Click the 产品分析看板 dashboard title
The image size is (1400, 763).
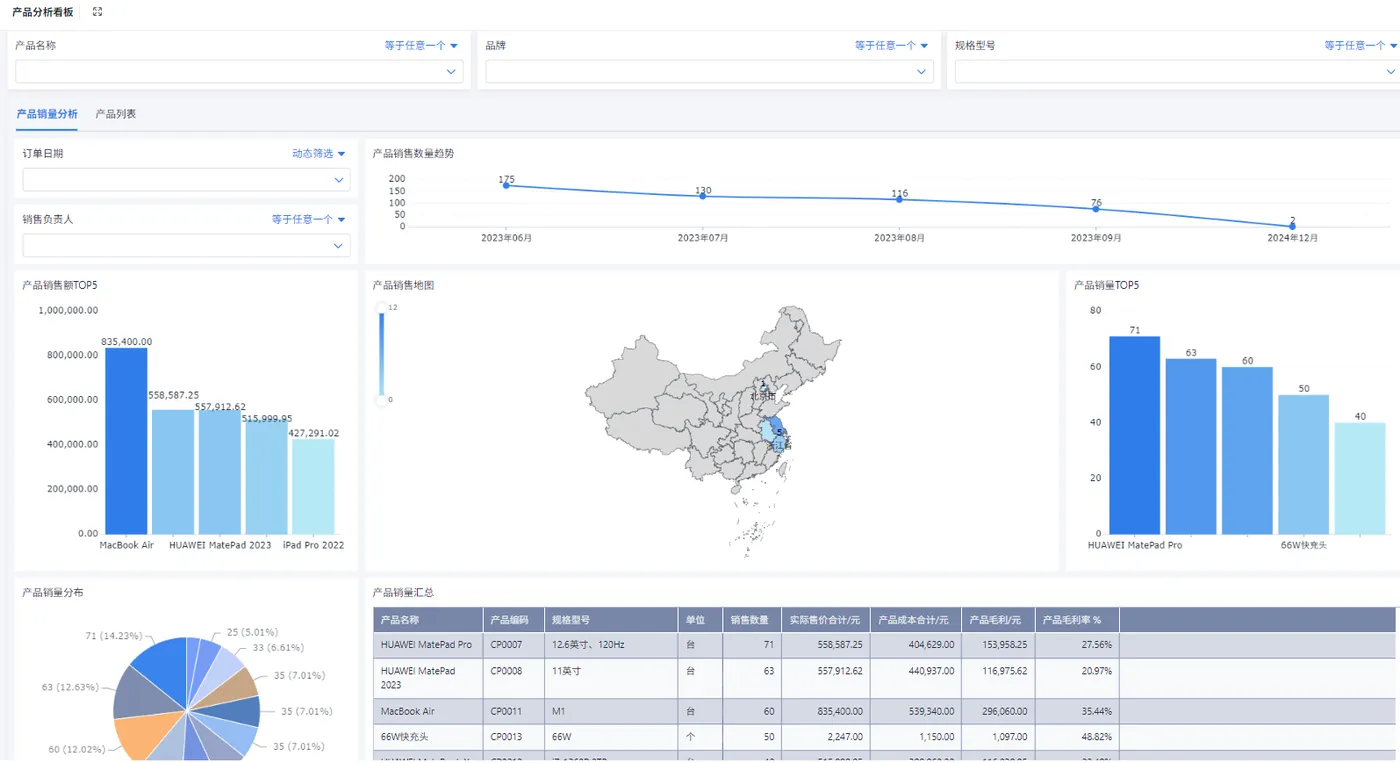click(42, 12)
